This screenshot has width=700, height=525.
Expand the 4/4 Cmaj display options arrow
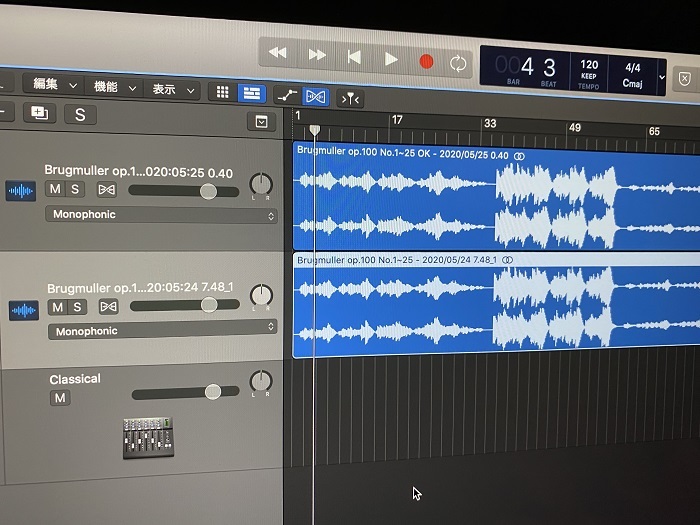pos(661,75)
